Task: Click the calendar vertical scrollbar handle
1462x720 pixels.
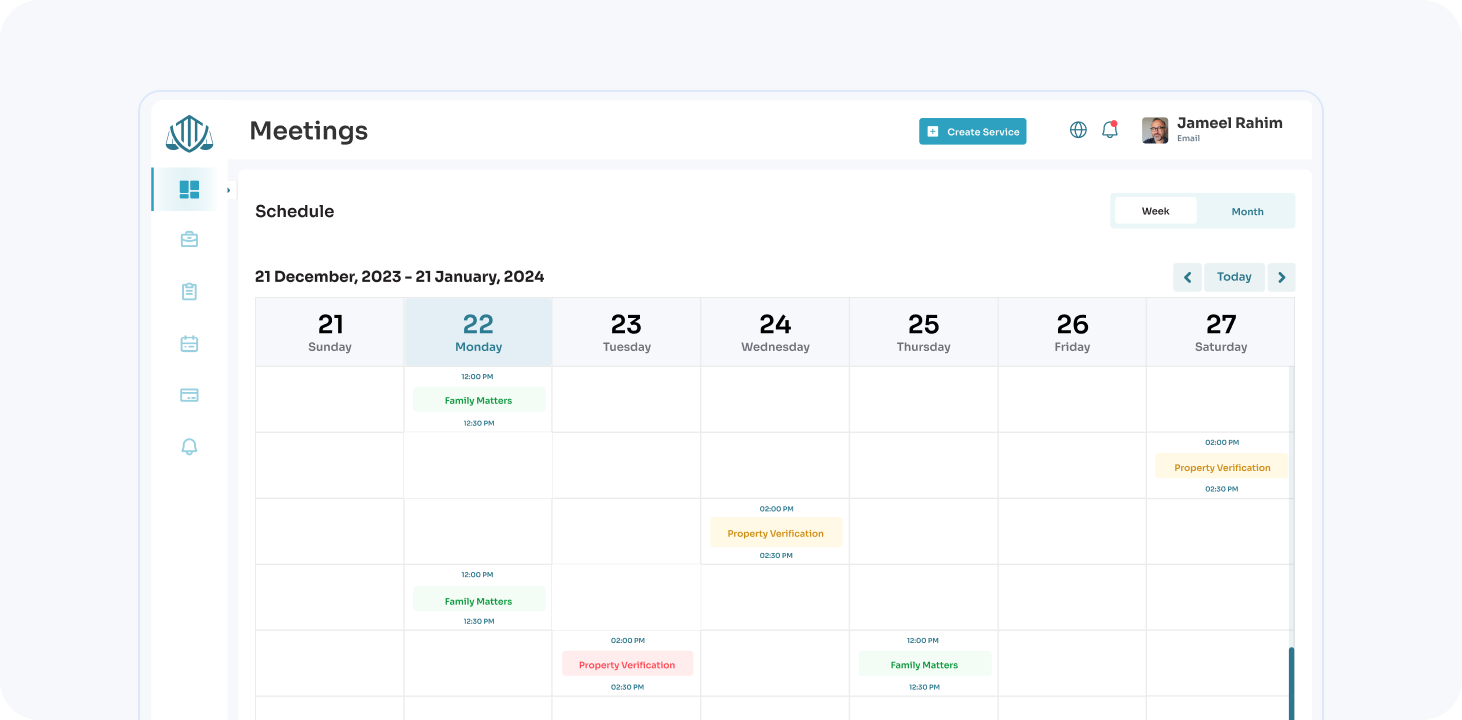Action: (1291, 680)
